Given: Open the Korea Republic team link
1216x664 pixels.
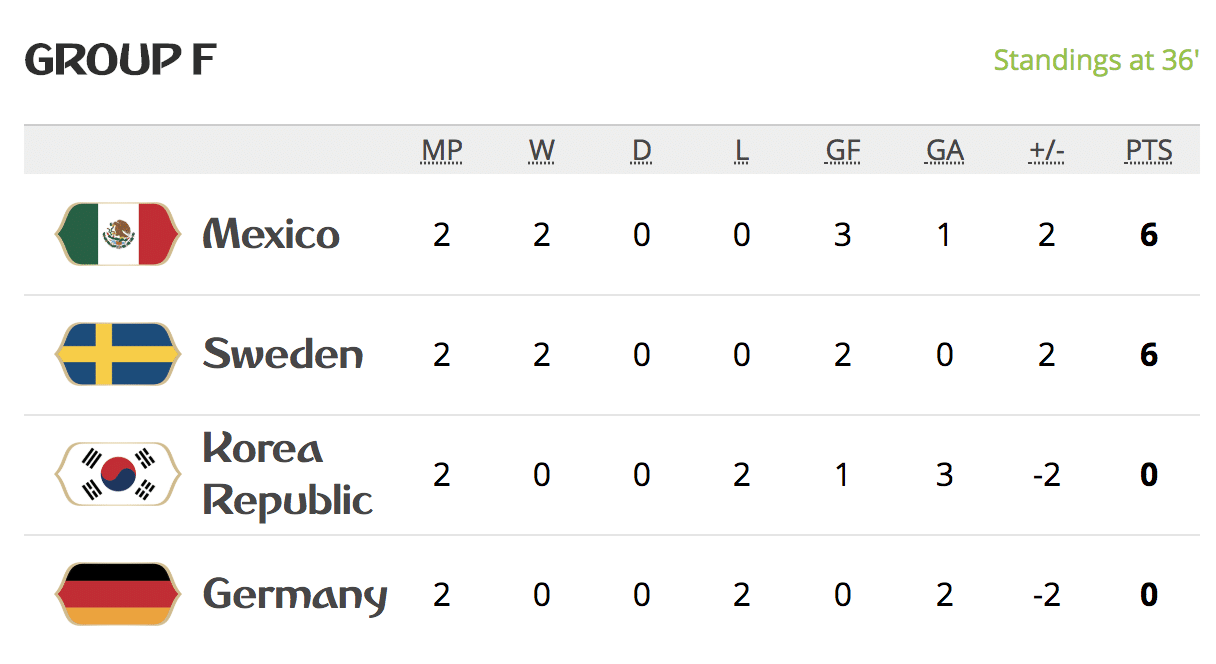Looking at the screenshot, I should tap(288, 474).
